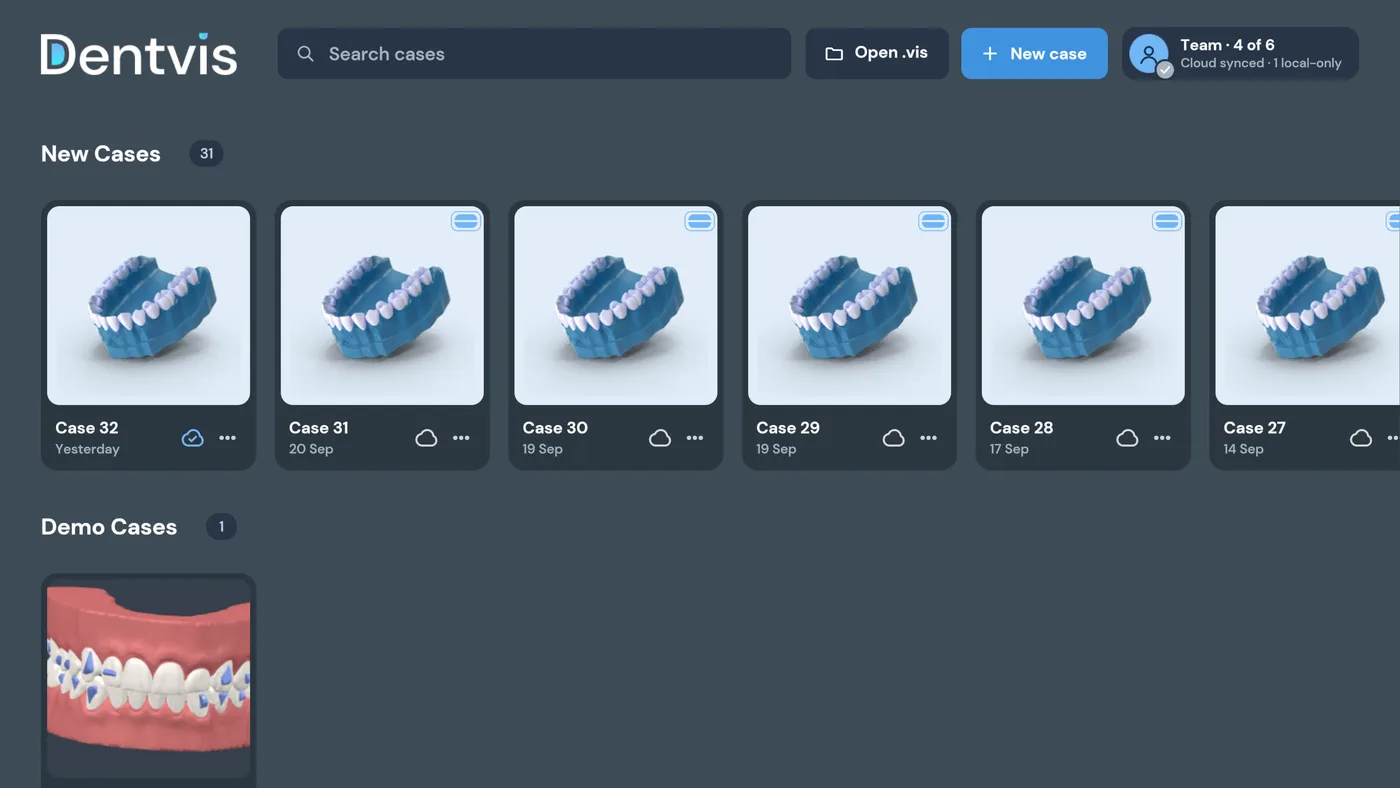Open the Case 30 thumbnail
This screenshot has width=1400, height=788.
coord(616,305)
